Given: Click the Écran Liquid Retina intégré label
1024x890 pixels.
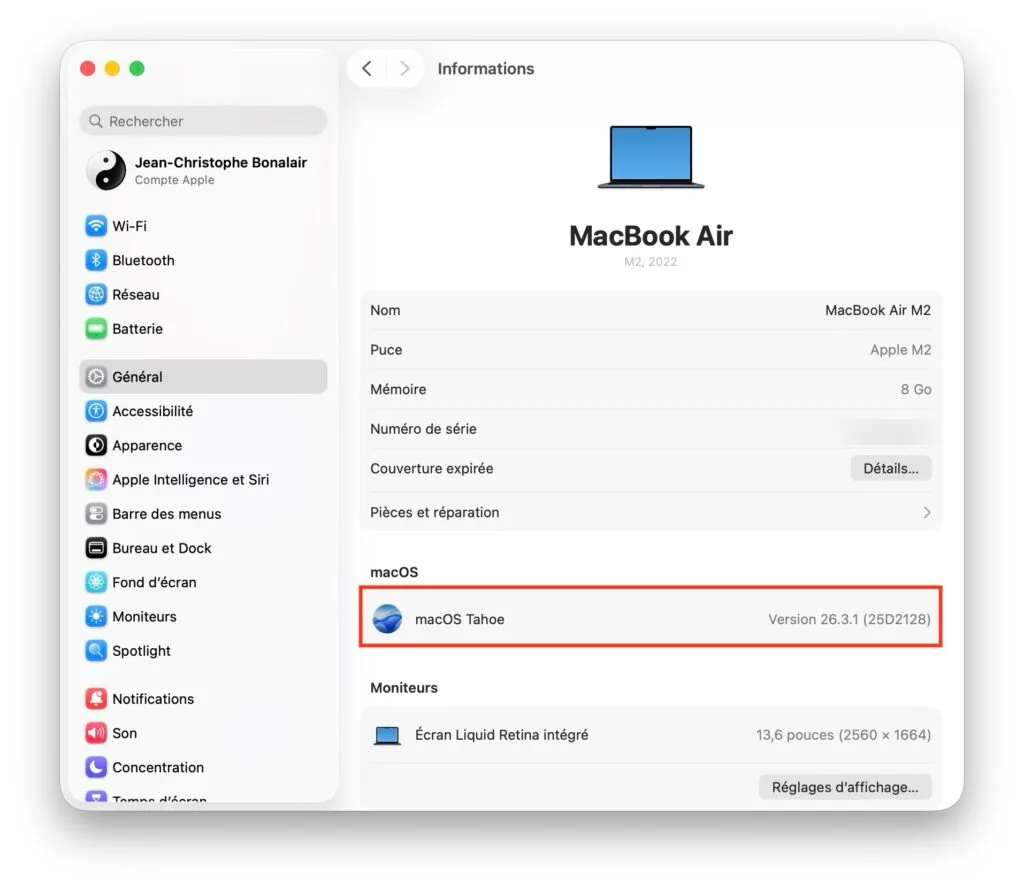Looking at the screenshot, I should tap(502, 735).
